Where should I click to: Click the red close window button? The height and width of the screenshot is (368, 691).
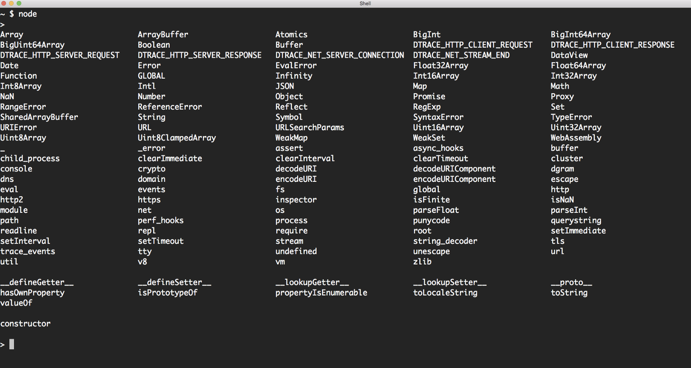(4, 3)
